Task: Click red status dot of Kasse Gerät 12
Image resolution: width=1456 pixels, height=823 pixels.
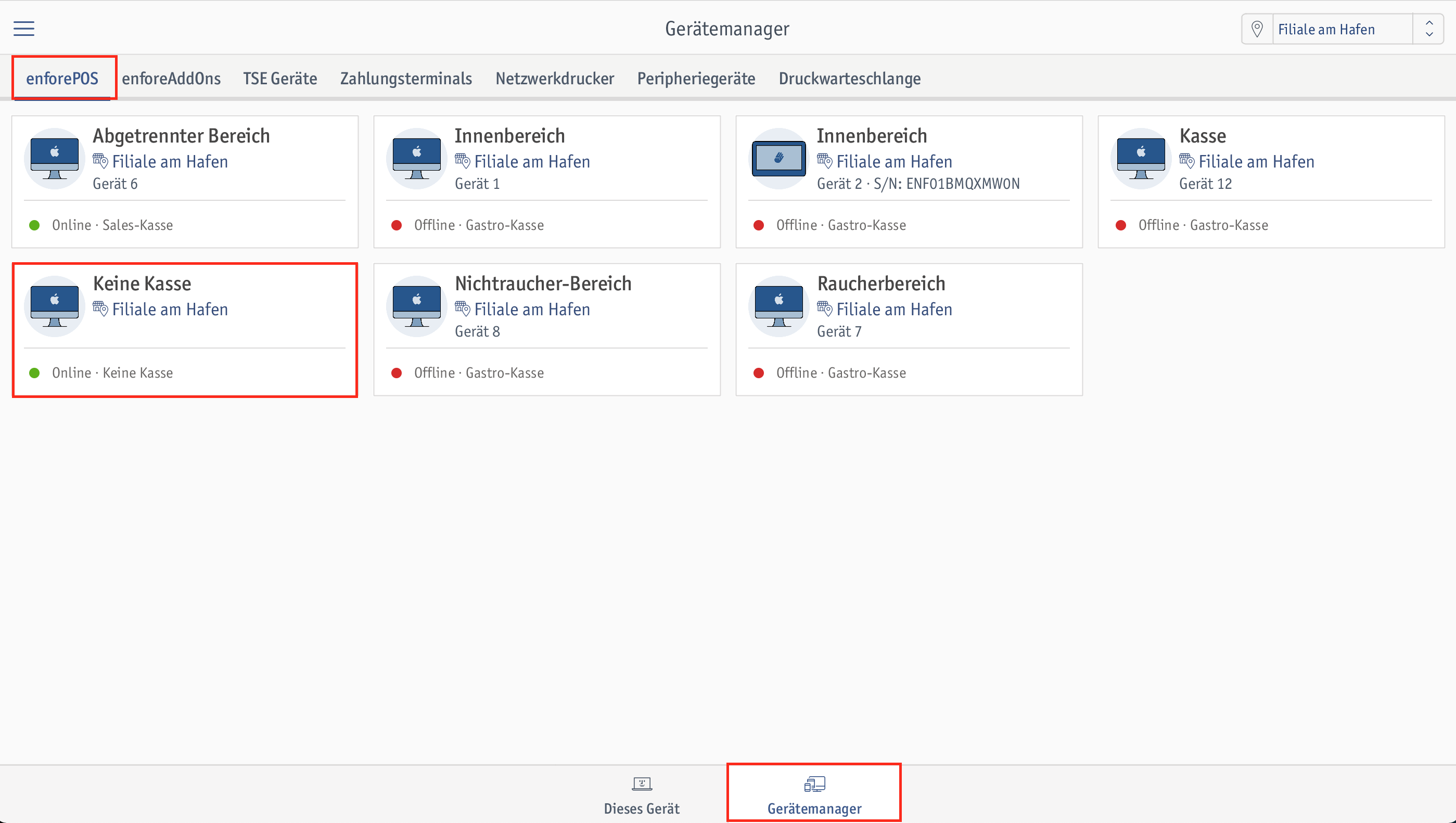Action: (x=1121, y=226)
